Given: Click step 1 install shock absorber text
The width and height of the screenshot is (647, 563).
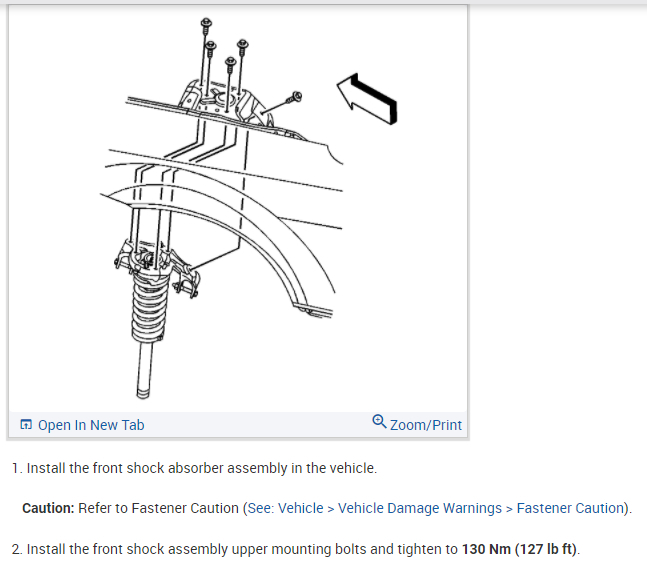Looking at the screenshot, I should pos(202,468).
